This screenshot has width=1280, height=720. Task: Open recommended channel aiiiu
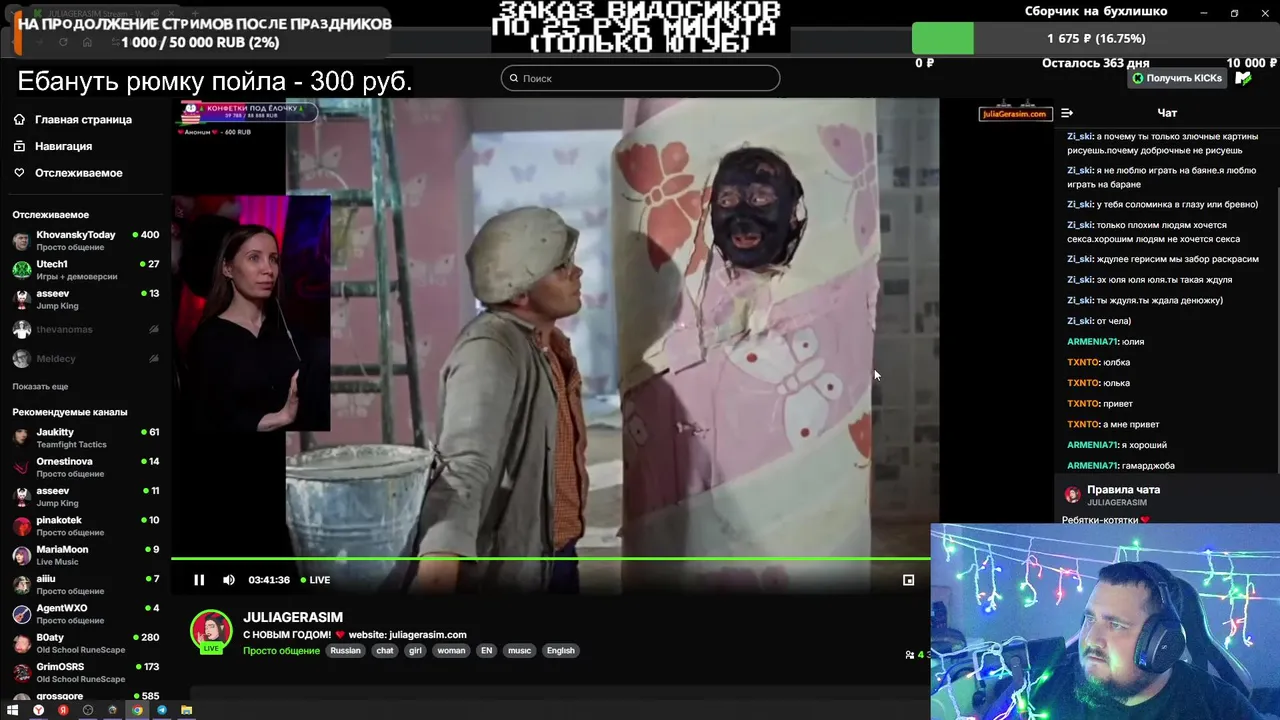(85, 584)
